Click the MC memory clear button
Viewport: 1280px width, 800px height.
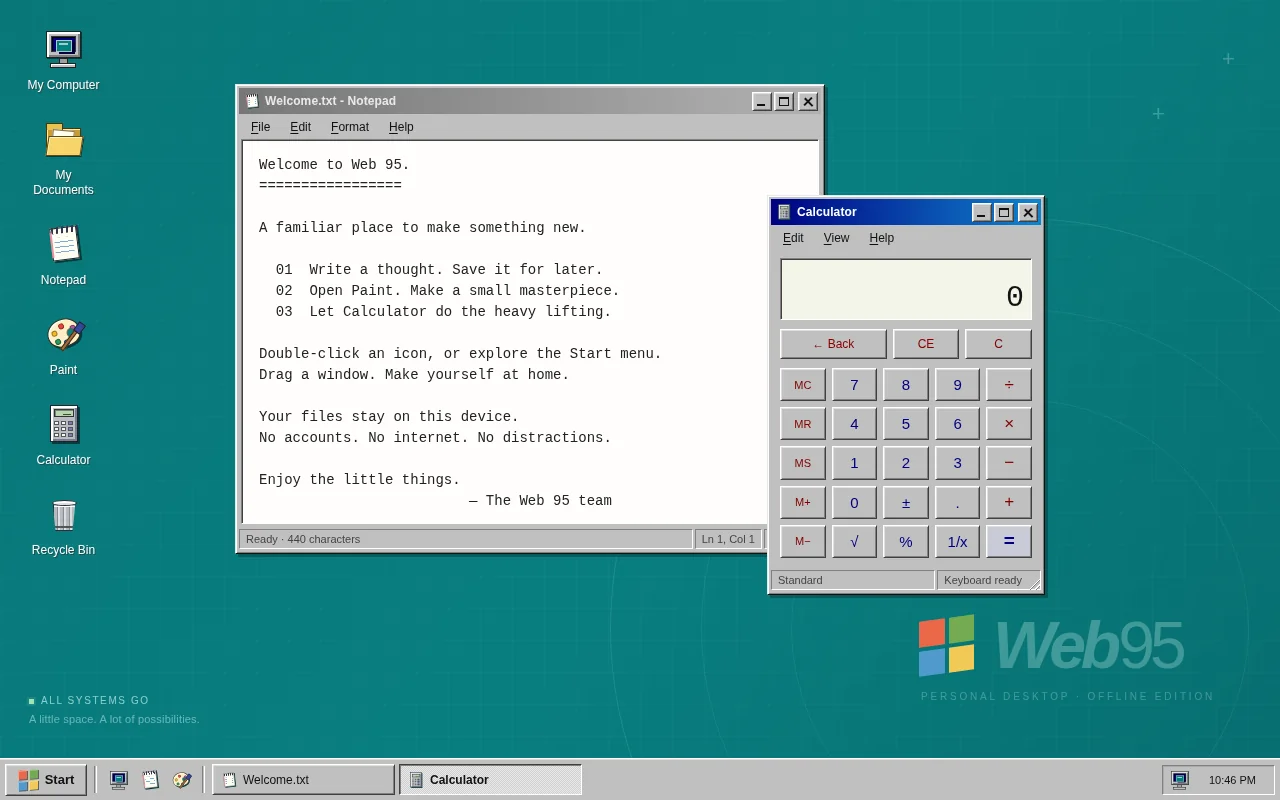(803, 385)
